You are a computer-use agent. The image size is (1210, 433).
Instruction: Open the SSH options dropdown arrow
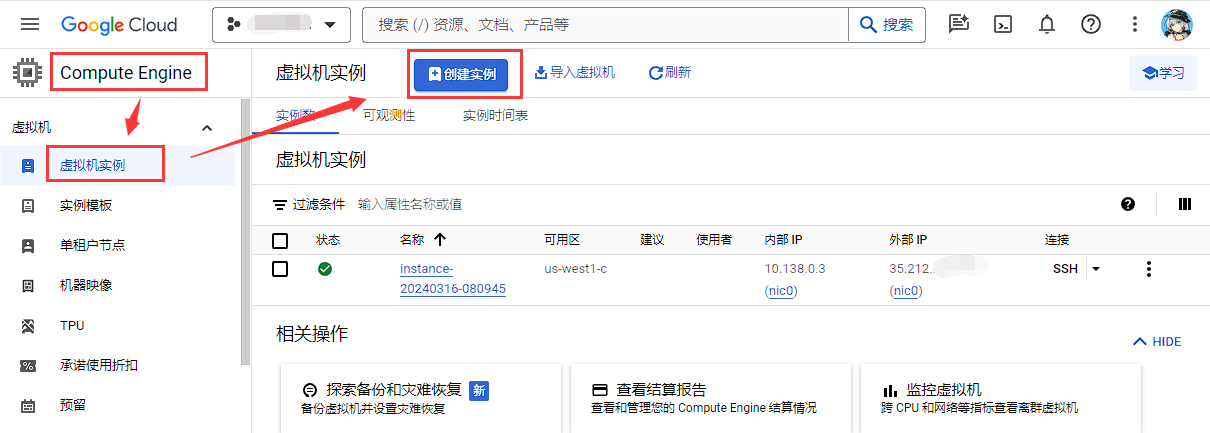click(x=1095, y=269)
